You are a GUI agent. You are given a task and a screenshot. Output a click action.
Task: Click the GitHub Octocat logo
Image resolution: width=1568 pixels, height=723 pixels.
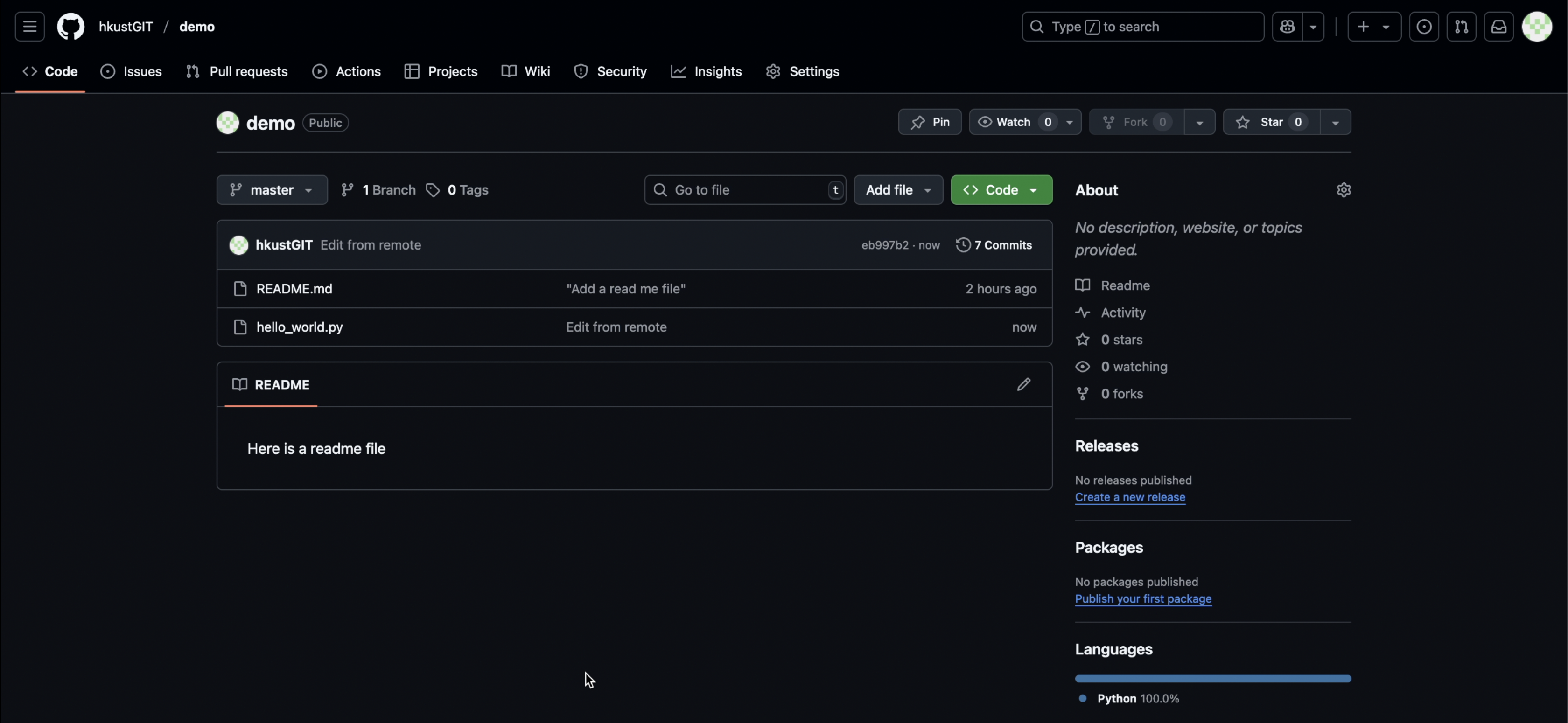click(70, 27)
